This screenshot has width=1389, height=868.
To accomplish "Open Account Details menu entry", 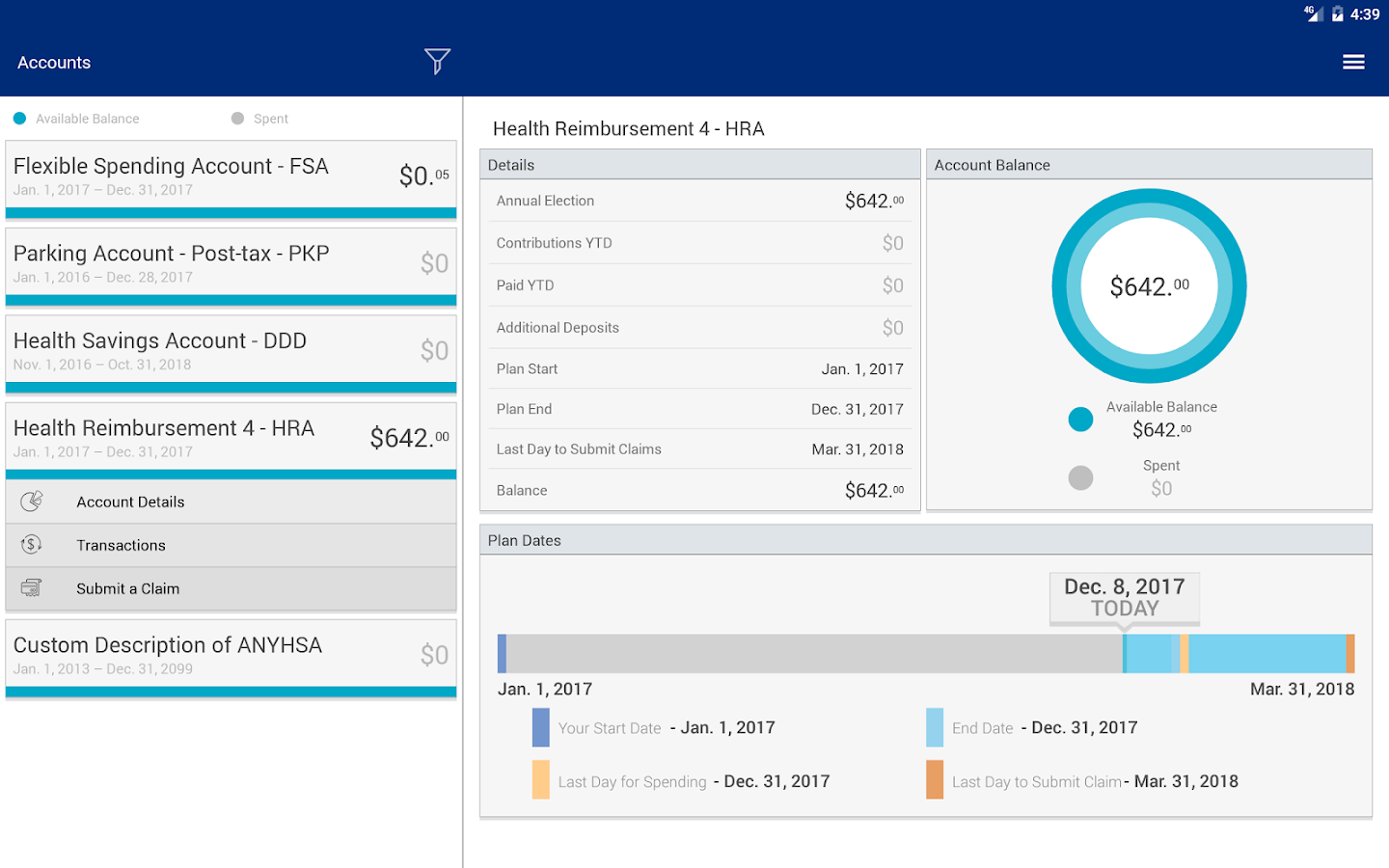I will click(x=231, y=502).
